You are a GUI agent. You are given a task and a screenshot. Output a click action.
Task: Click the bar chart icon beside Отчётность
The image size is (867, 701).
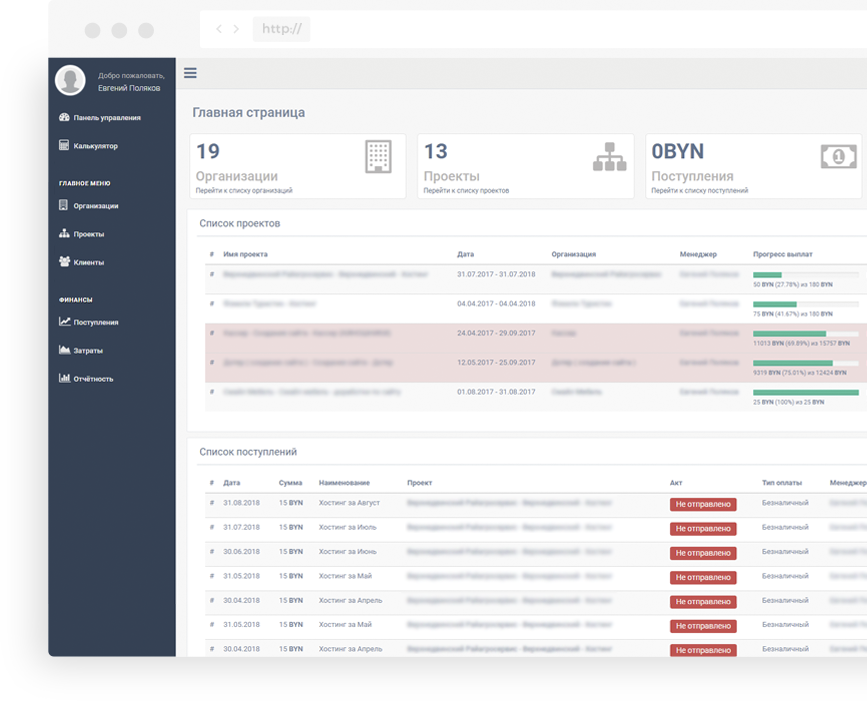[64, 378]
